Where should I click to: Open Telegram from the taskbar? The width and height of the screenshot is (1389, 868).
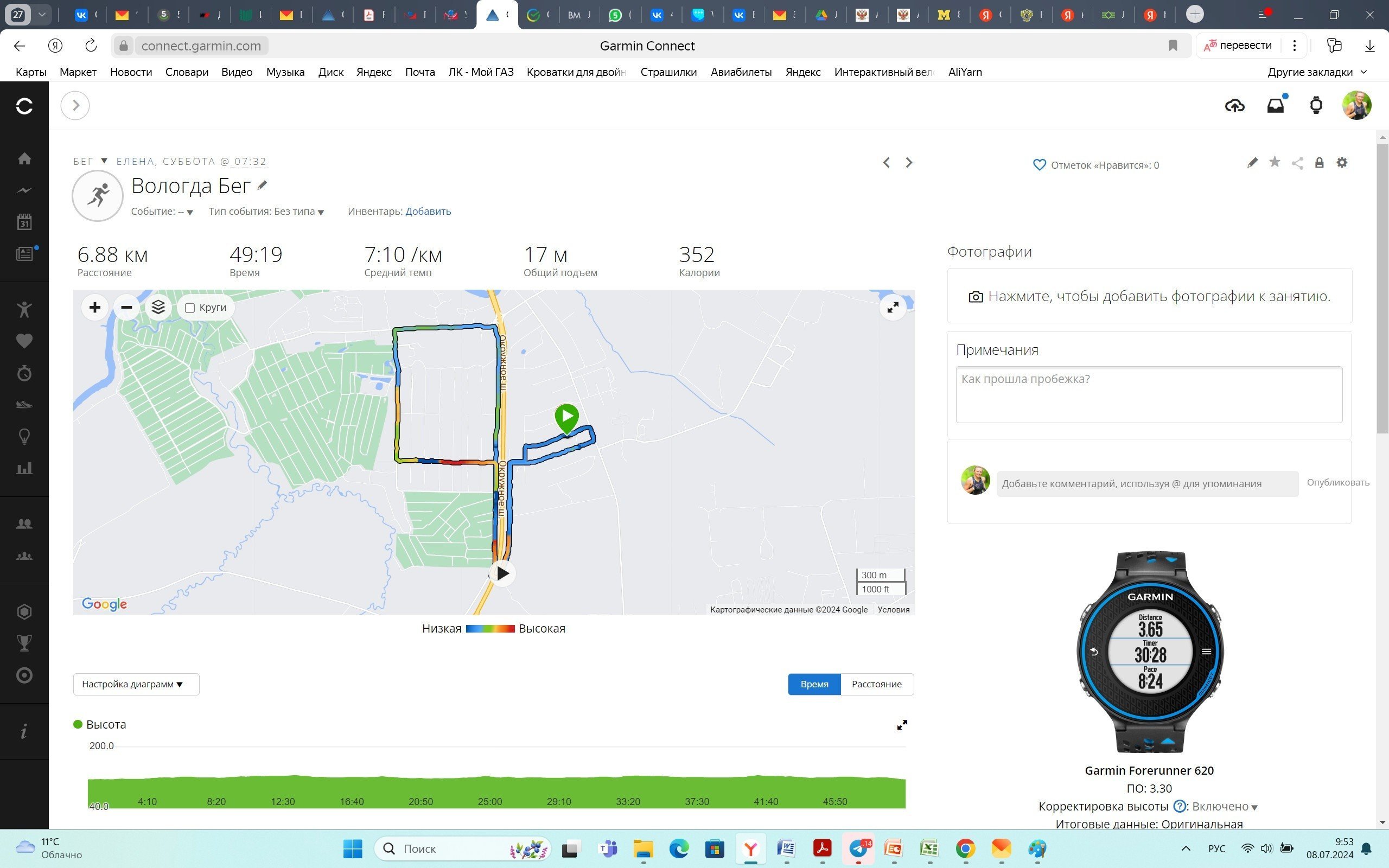pyautogui.click(x=858, y=848)
